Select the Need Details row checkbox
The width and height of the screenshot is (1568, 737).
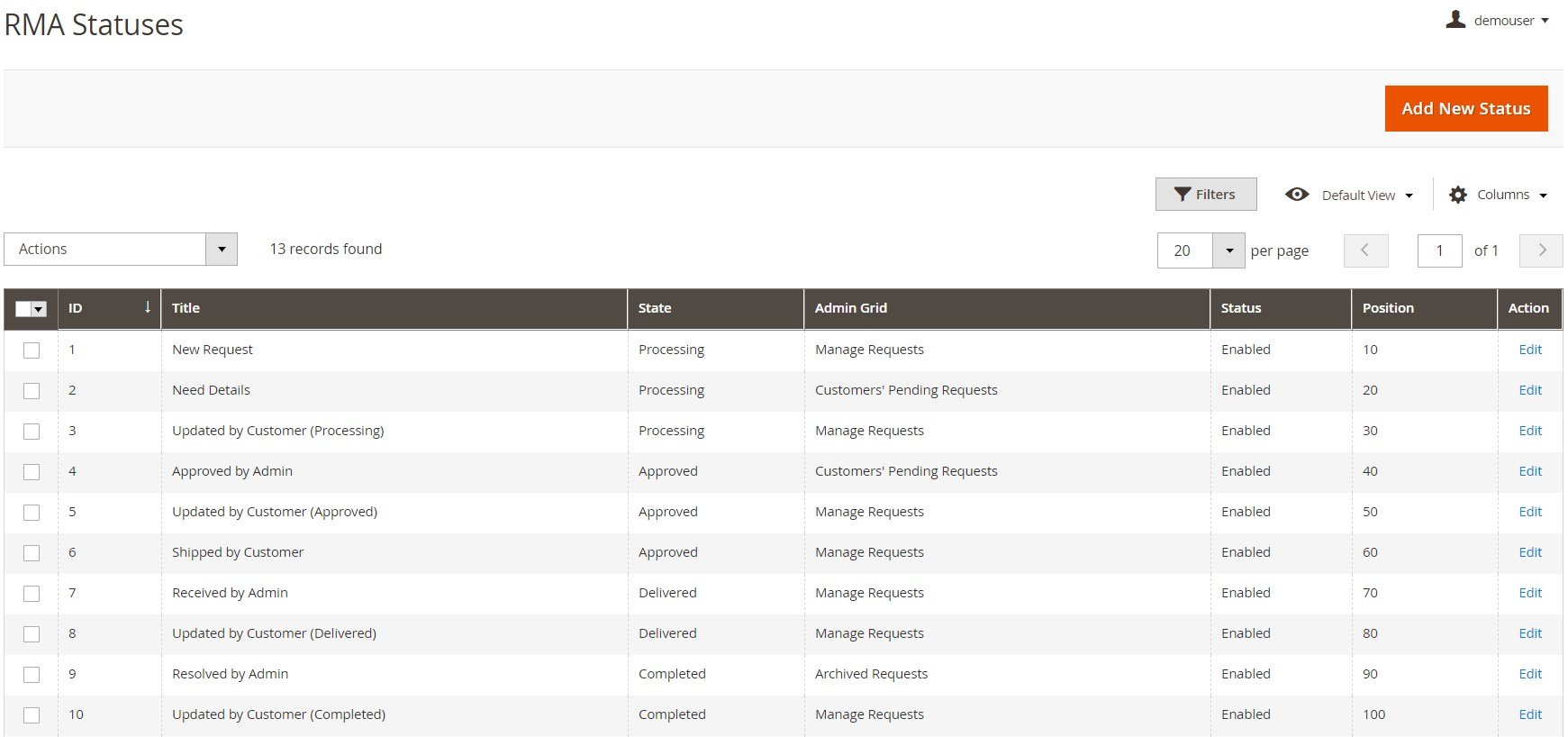point(32,391)
